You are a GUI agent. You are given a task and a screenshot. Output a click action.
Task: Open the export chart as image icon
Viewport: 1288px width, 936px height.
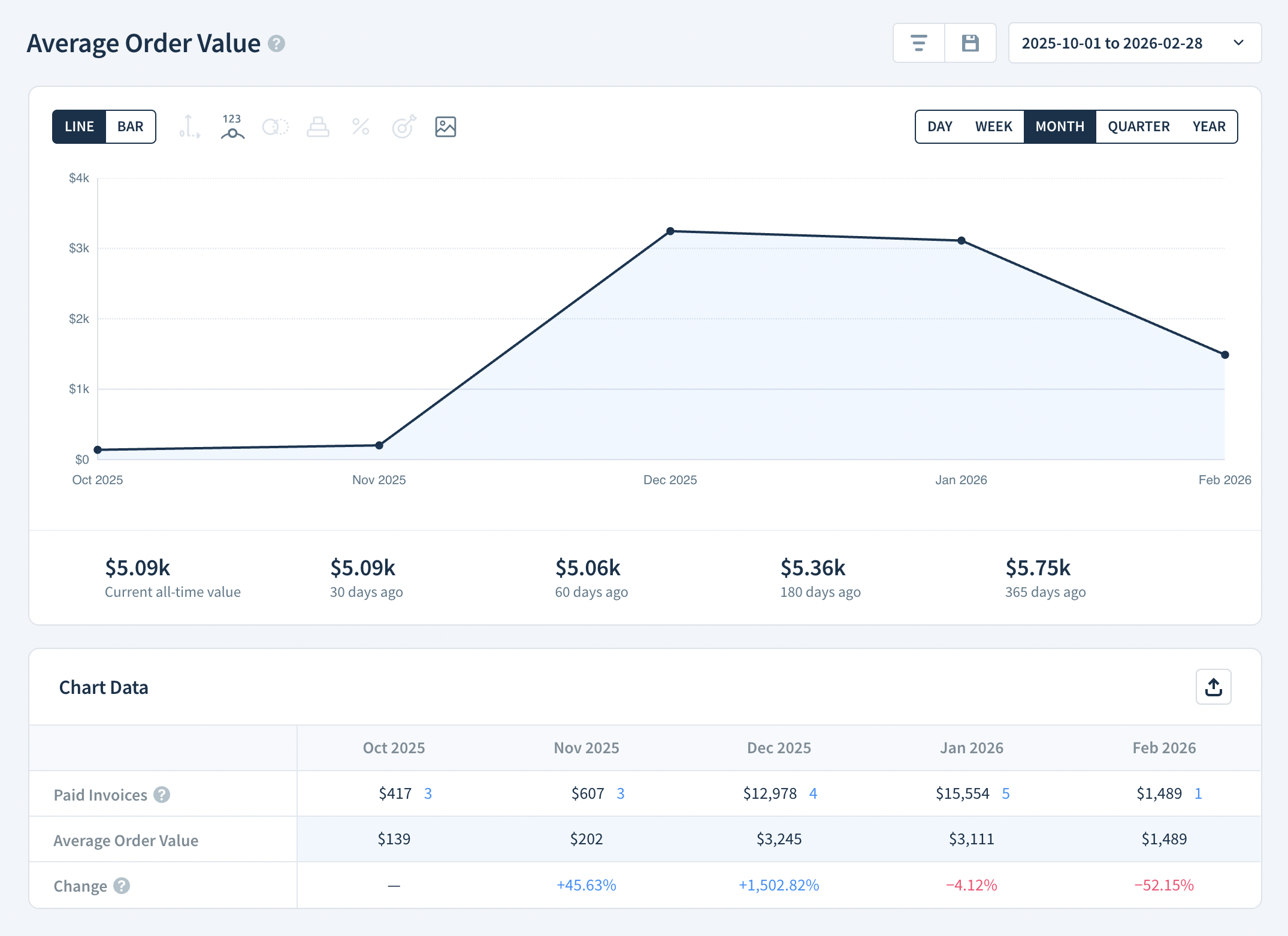point(446,126)
